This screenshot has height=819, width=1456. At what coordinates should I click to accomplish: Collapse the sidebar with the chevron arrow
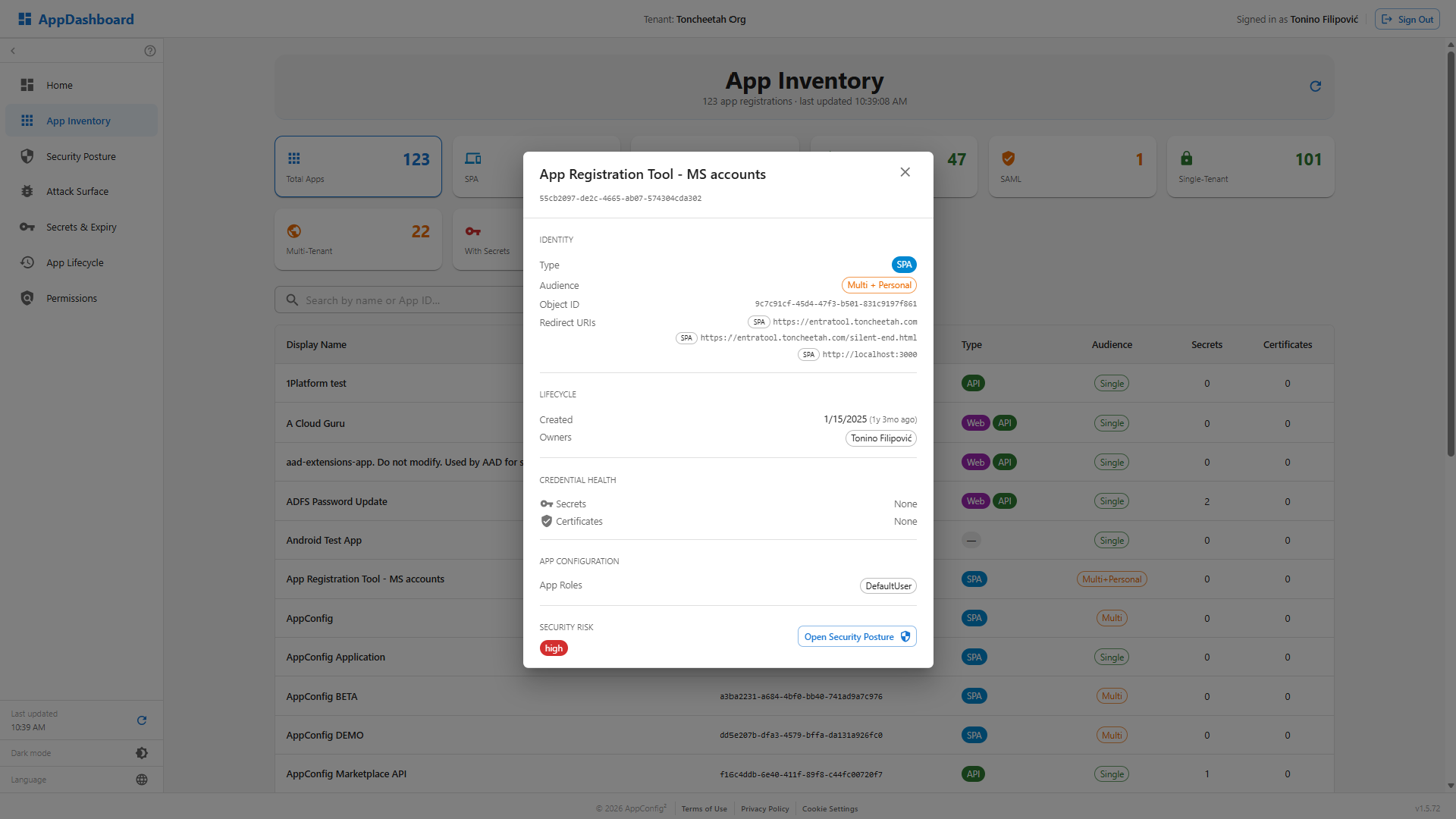13,51
